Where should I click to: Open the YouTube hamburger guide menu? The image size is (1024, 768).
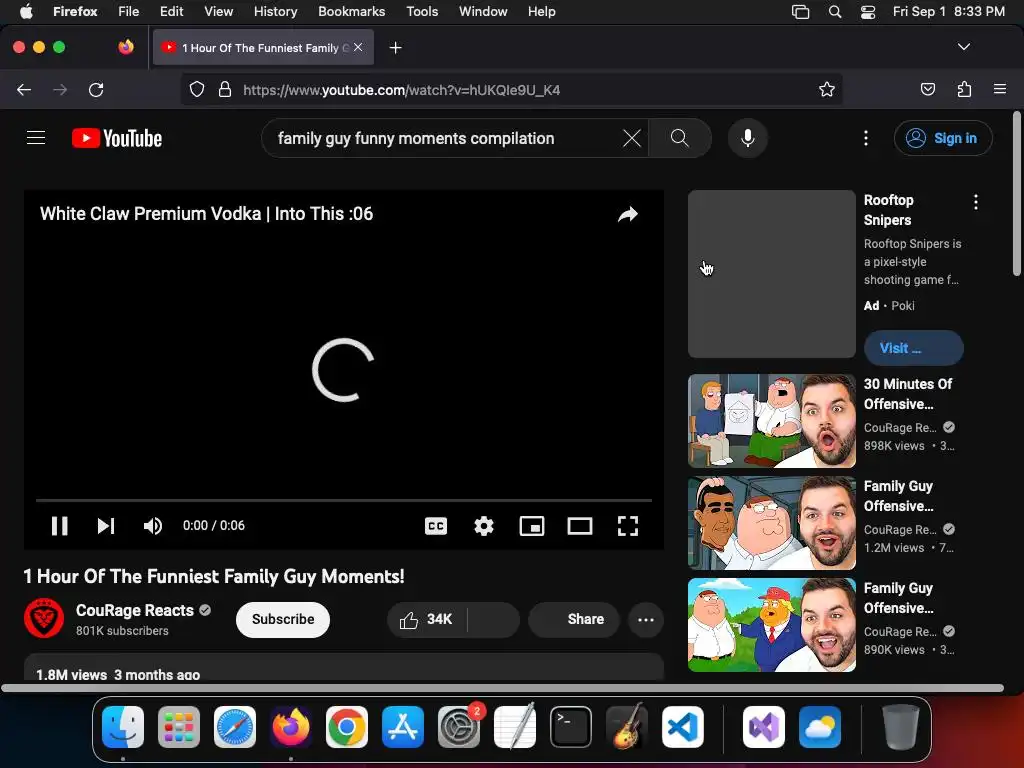coord(36,138)
